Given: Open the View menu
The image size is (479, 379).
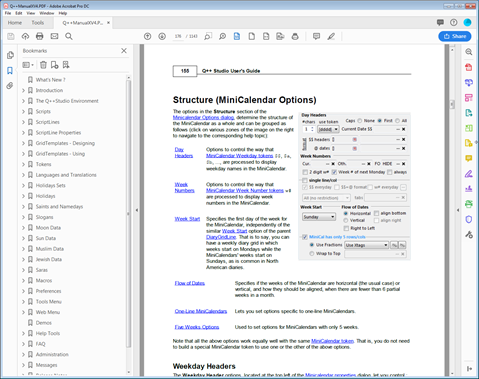Looking at the screenshot, I should tap(31, 13).
